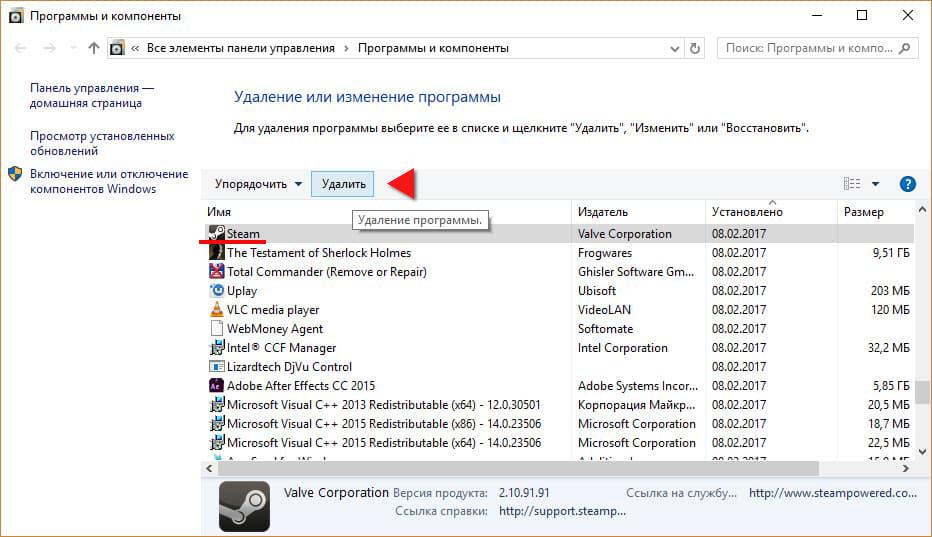Click Все элементы панели управления breadcrumb
The image size is (932, 537).
tap(241, 48)
